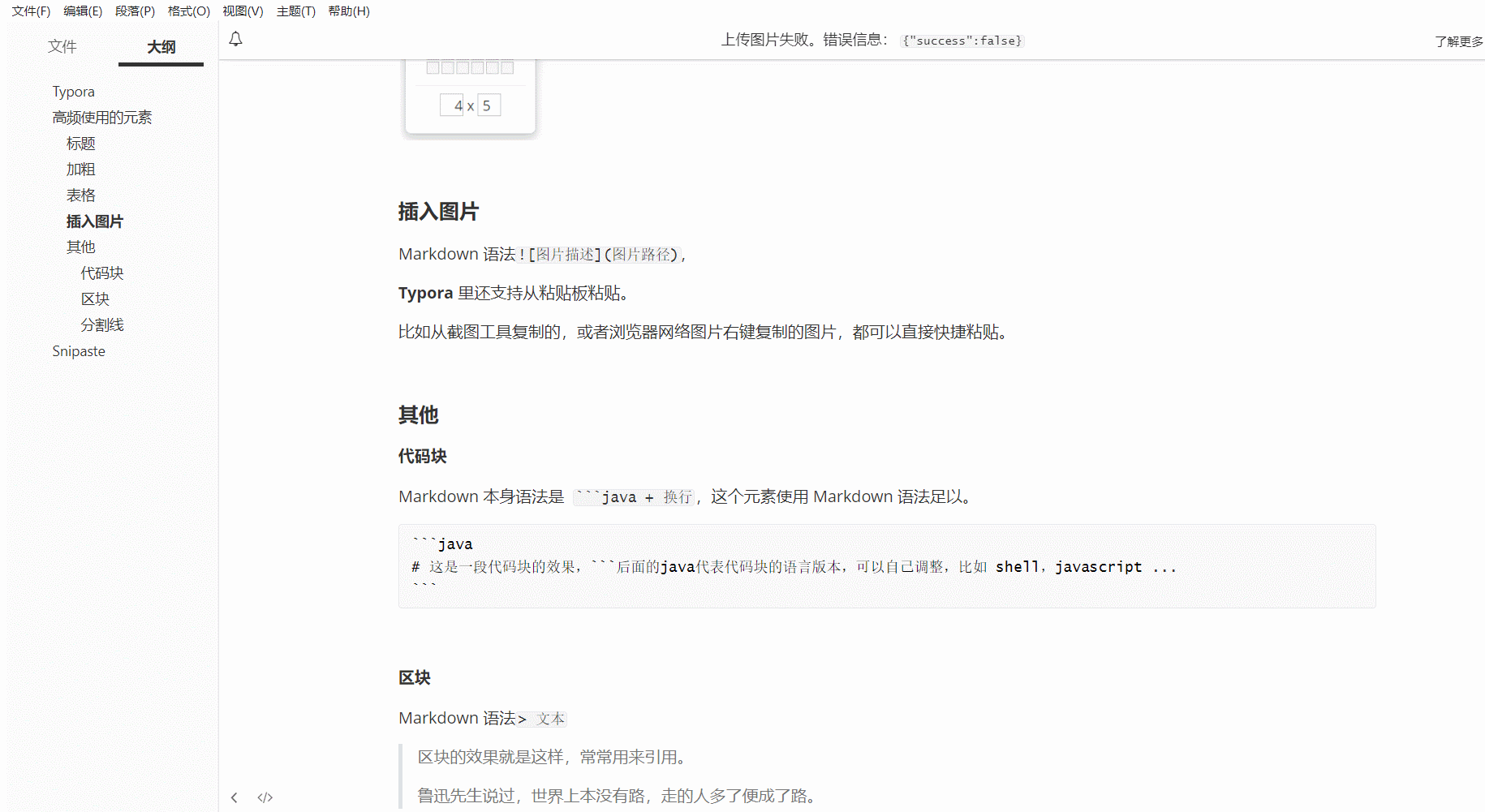The height and width of the screenshot is (812, 1485).
Task: Click the {"success":false} error code
Action: [962, 41]
